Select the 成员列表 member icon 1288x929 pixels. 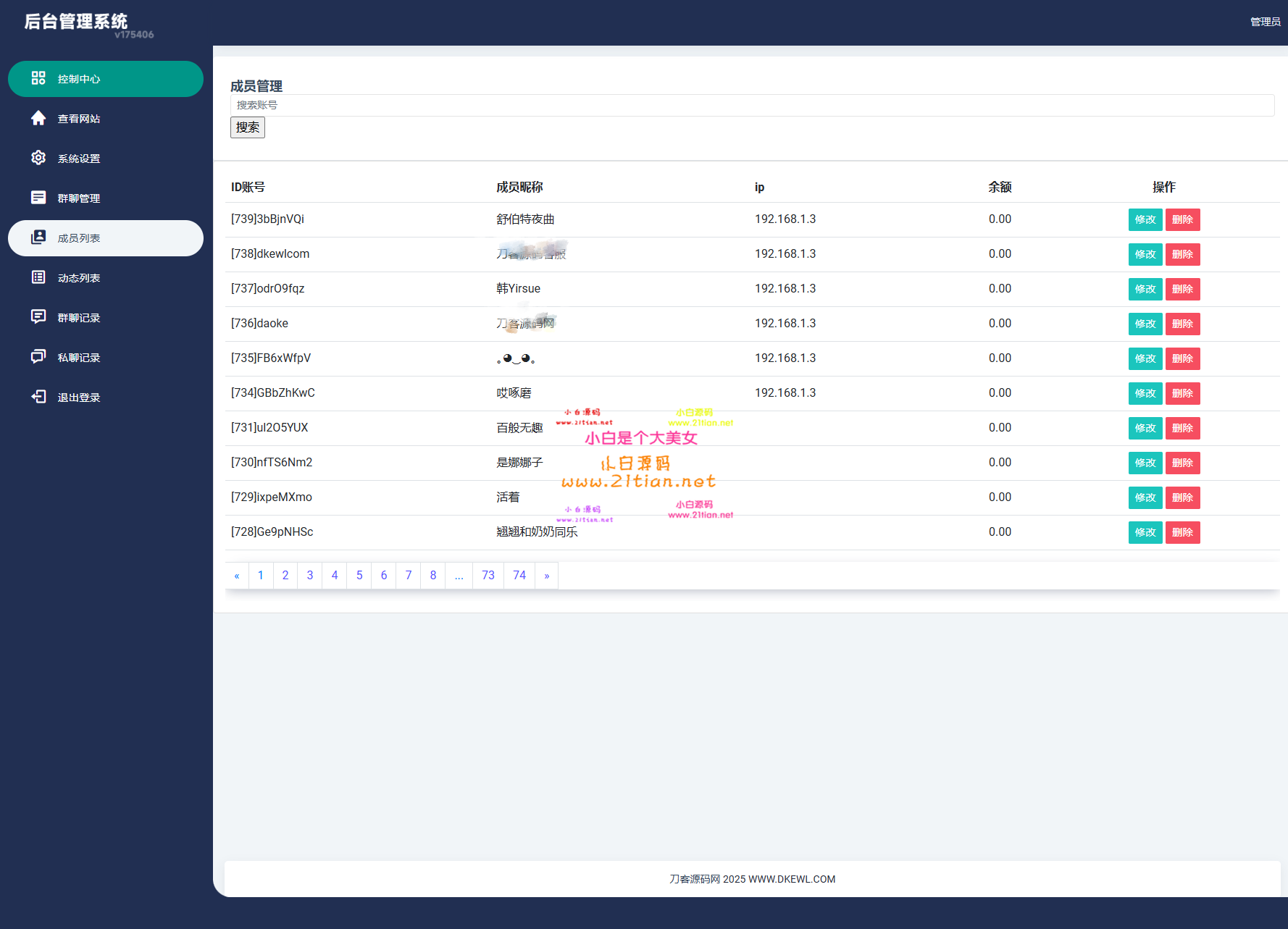38,237
